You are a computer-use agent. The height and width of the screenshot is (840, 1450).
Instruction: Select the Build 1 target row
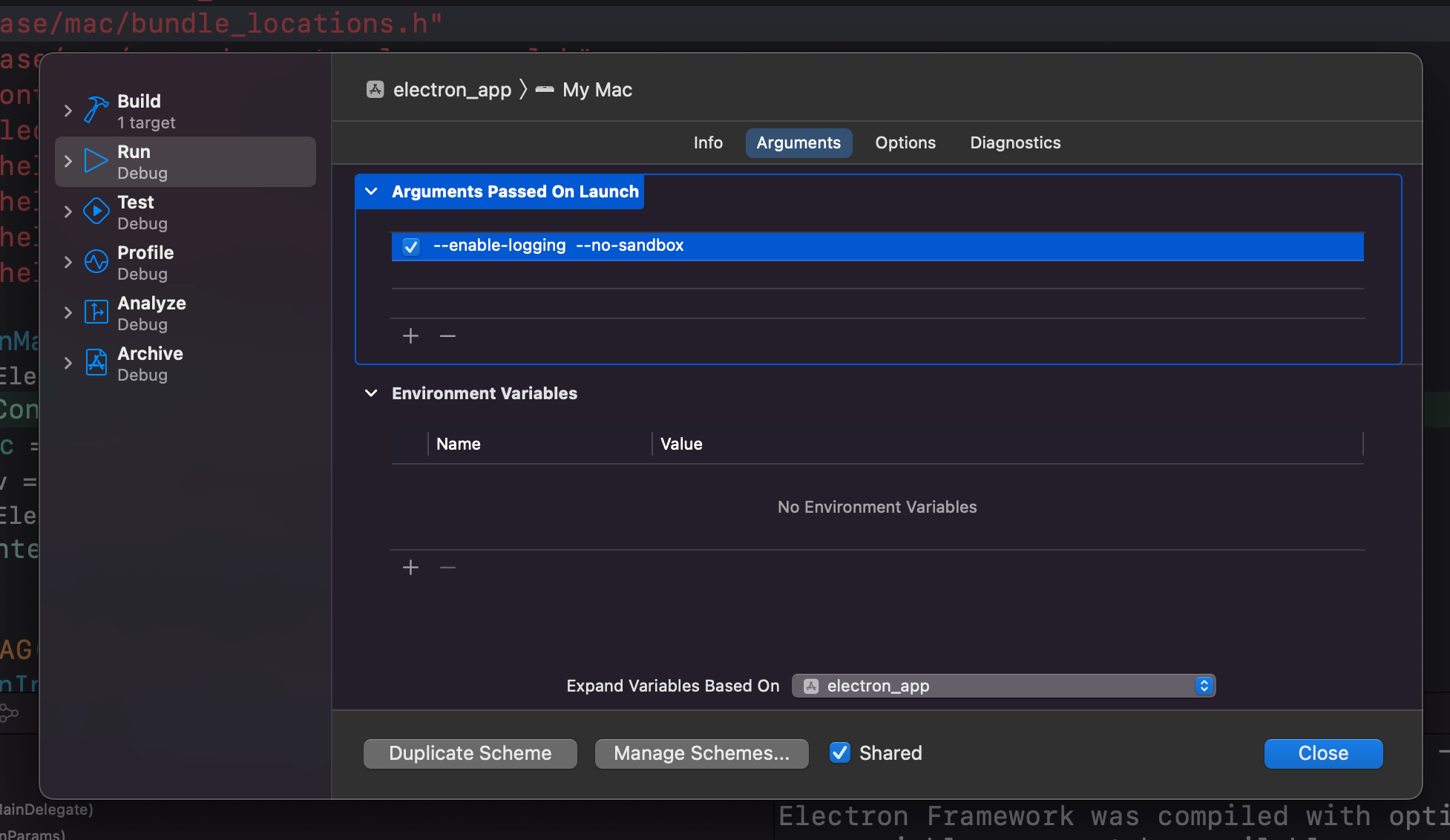186,111
